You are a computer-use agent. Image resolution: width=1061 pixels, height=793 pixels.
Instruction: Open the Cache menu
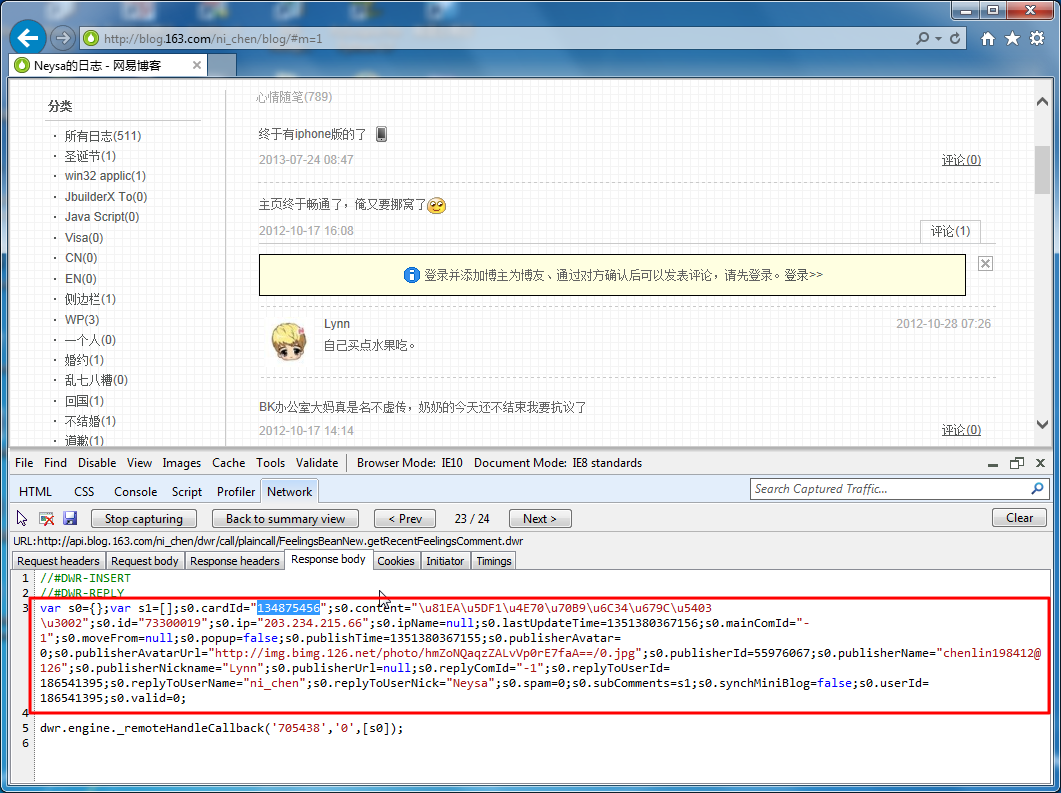228,463
